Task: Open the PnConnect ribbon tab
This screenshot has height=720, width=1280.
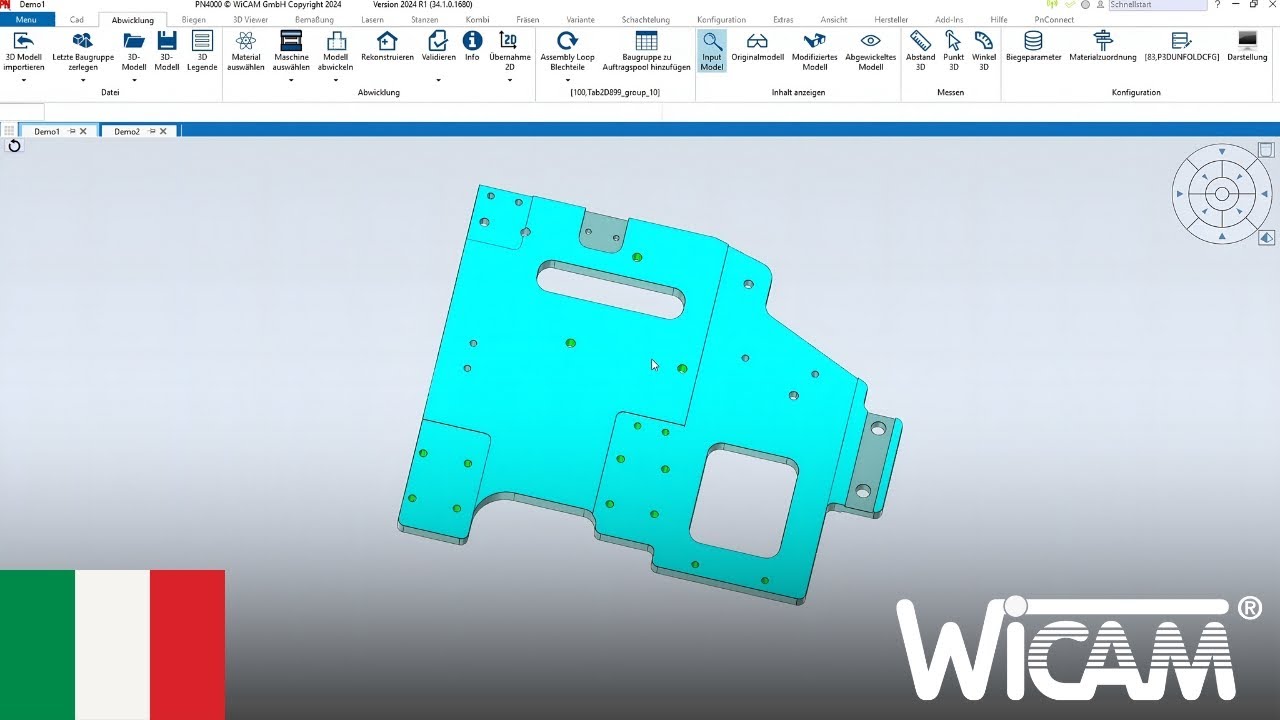Action: tap(1054, 20)
